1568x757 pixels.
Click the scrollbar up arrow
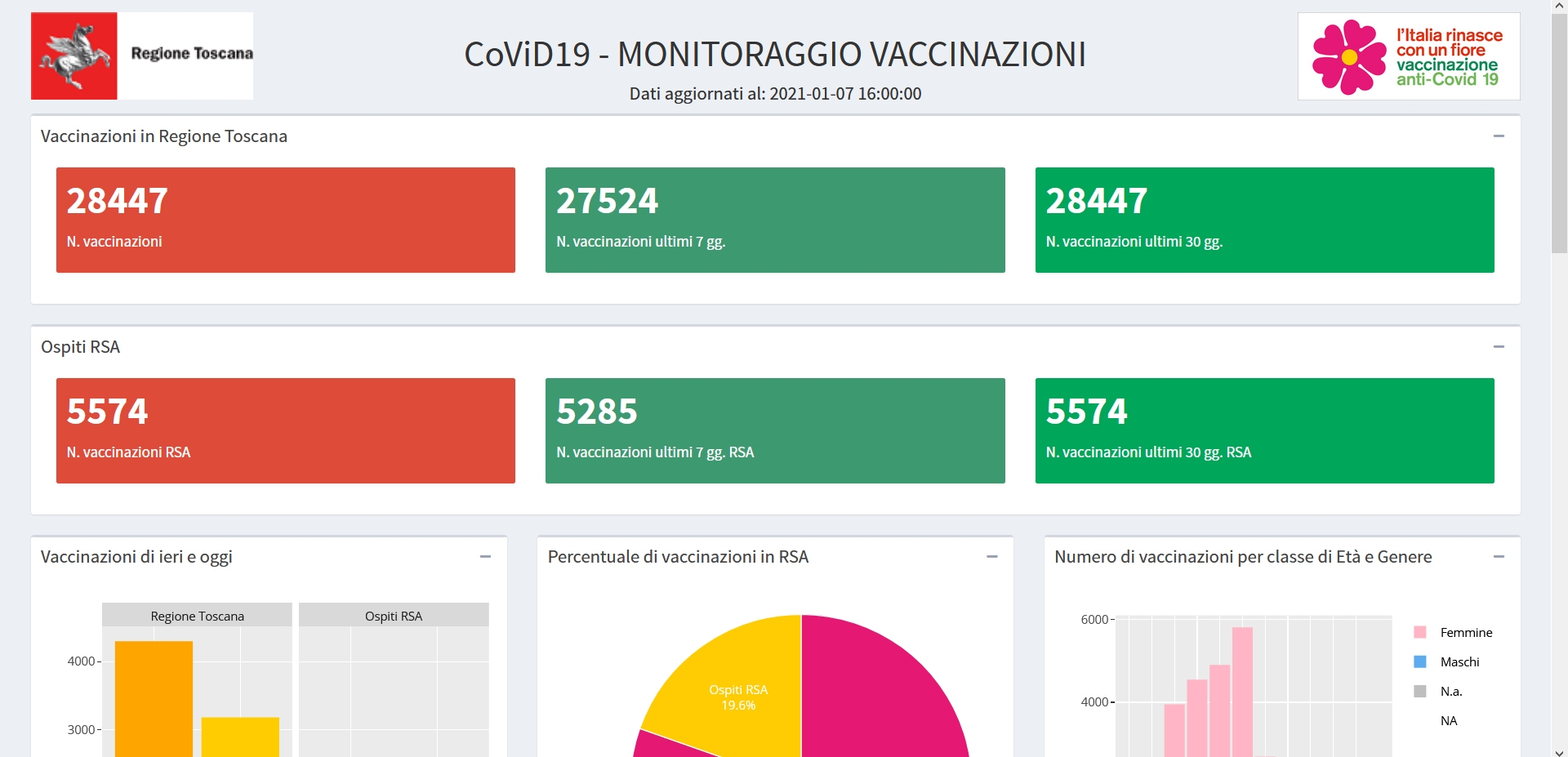click(x=1559, y=6)
